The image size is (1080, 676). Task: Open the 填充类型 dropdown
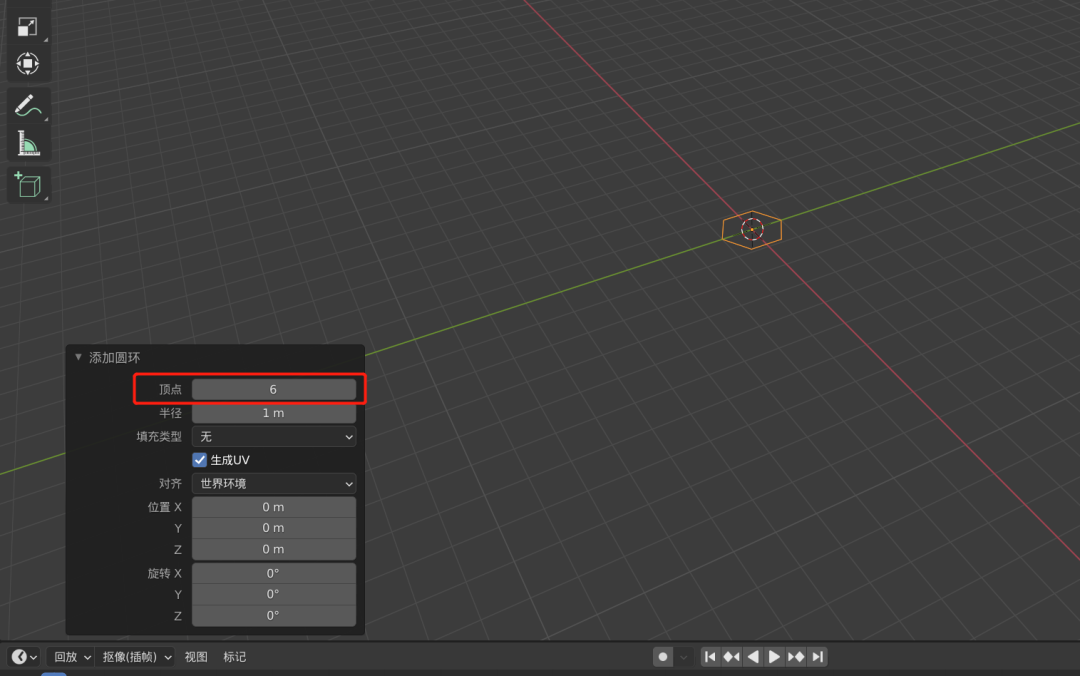point(273,436)
